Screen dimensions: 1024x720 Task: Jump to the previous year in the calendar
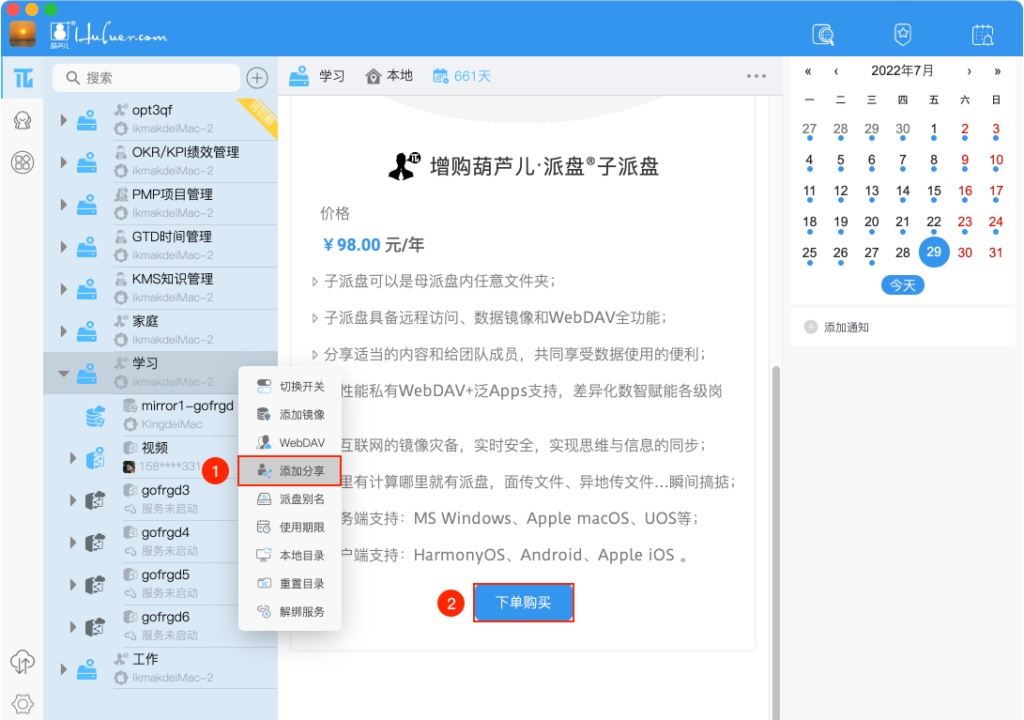[x=808, y=71]
